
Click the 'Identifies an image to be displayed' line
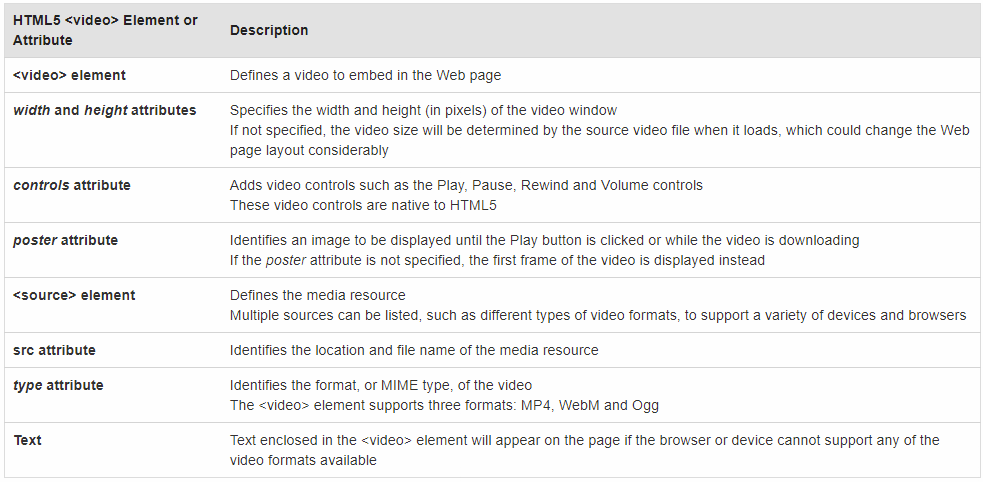click(x=544, y=240)
